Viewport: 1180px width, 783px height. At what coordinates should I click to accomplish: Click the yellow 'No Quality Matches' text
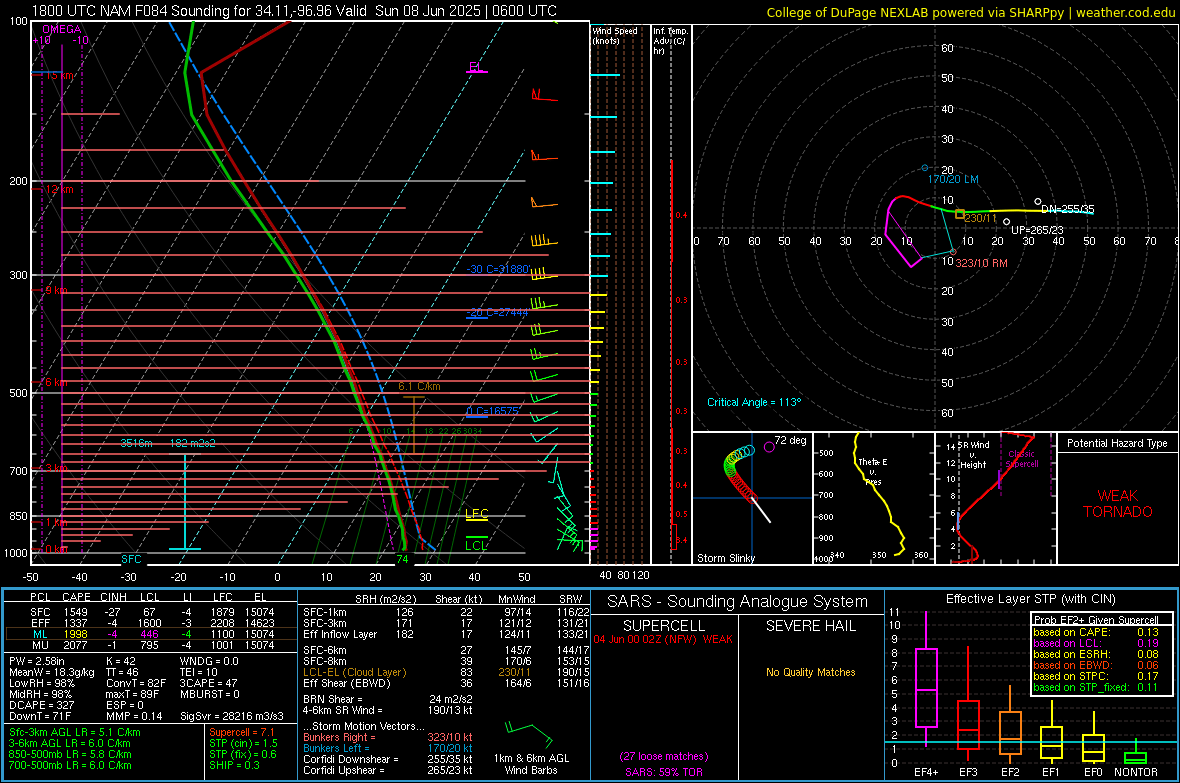point(810,672)
